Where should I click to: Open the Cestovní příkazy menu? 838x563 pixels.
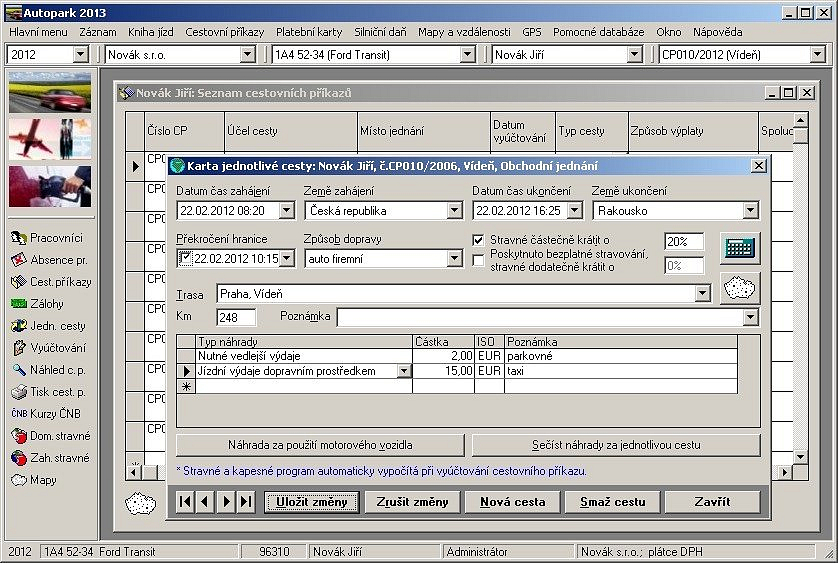225,32
